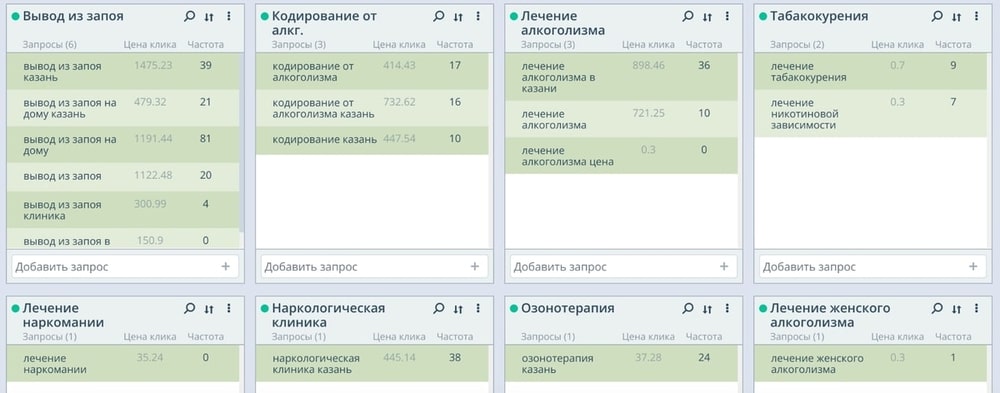This screenshot has width=1000, height=393.
Task: Select query кодирование от алкоголизма казань
Action: pos(372,108)
